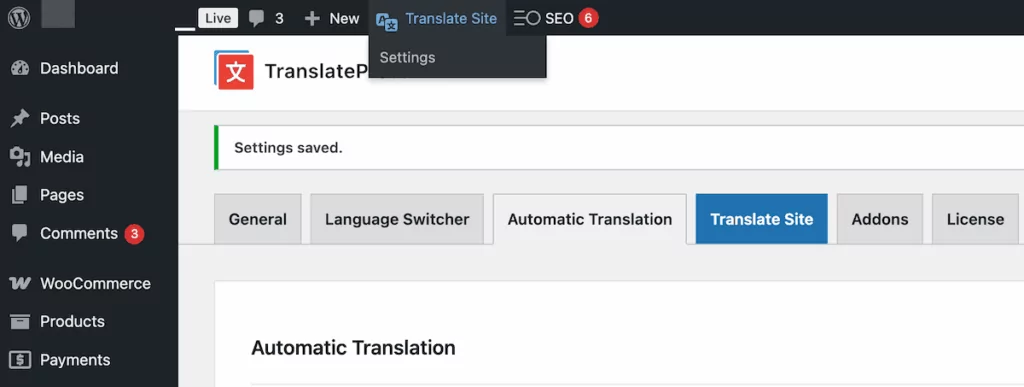The width and height of the screenshot is (1024, 387).
Task: Open Translate Site in admin bar
Action: pos(437,18)
